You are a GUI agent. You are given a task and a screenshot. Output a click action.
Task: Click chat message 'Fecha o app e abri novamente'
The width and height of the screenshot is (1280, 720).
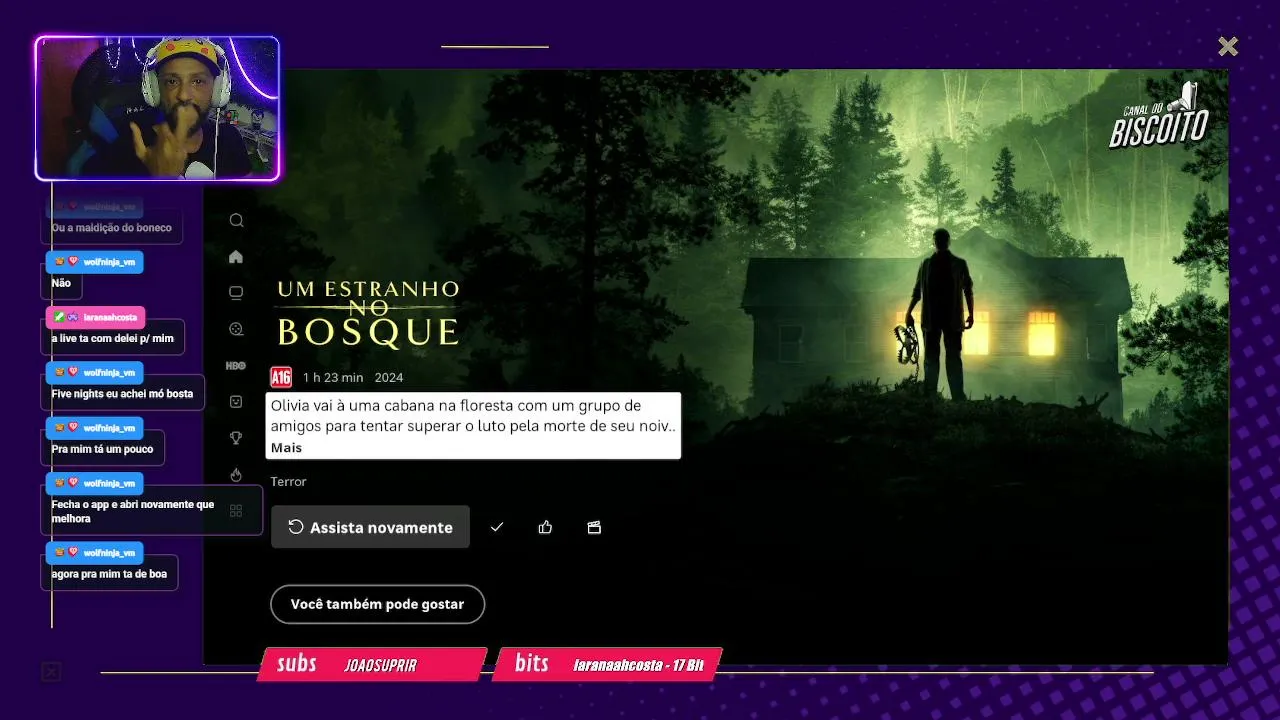click(153, 511)
